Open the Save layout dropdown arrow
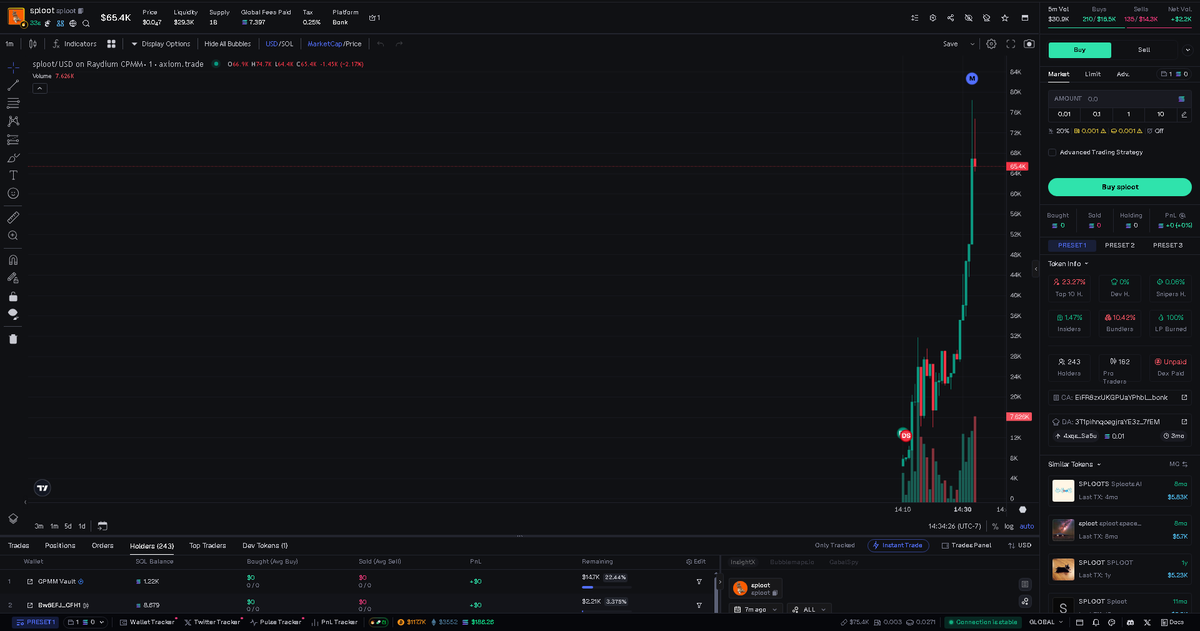The width and height of the screenshot is (1200, 631). [x=974, y=44]
